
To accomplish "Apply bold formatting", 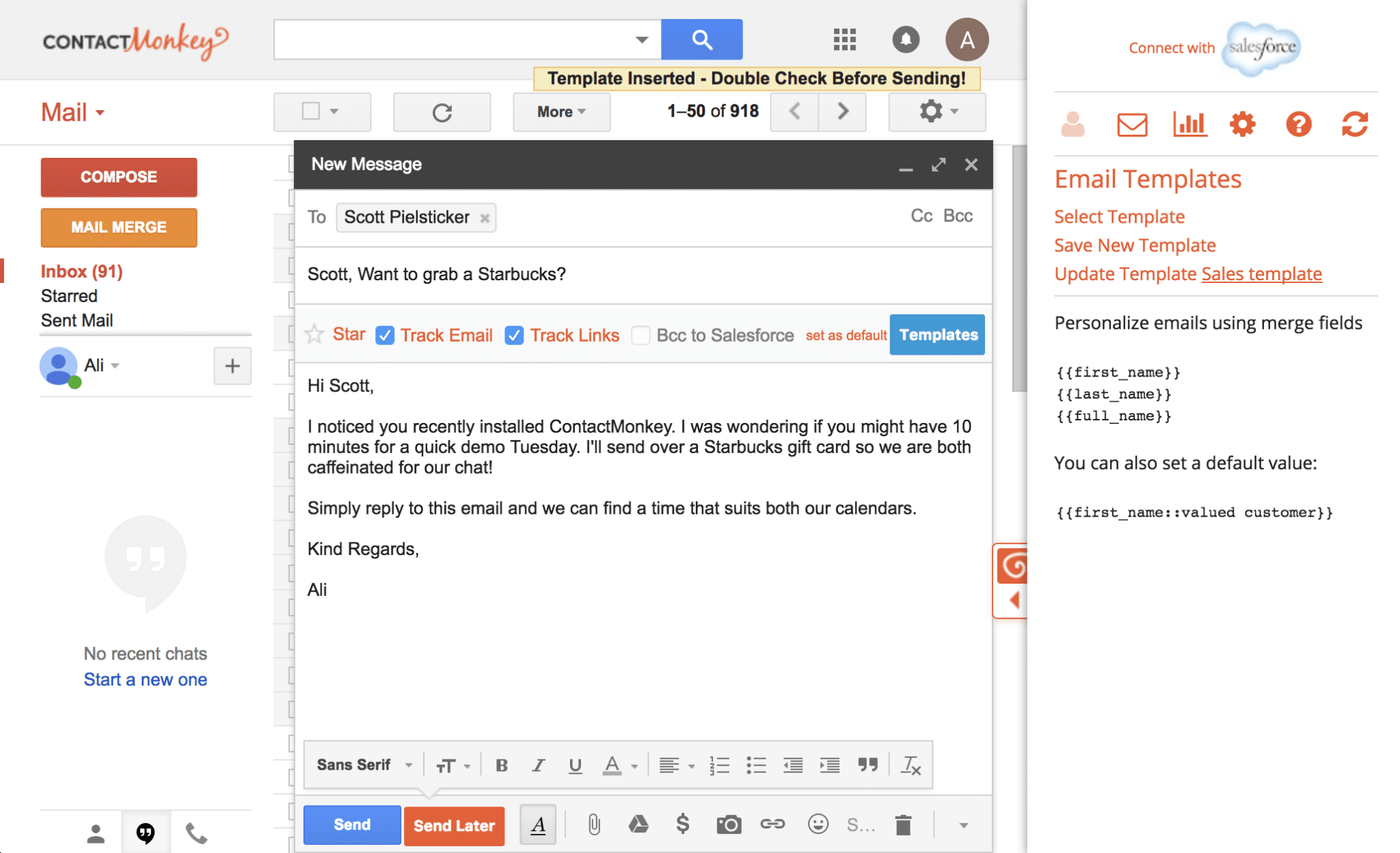I will click(x=502, y=766).
